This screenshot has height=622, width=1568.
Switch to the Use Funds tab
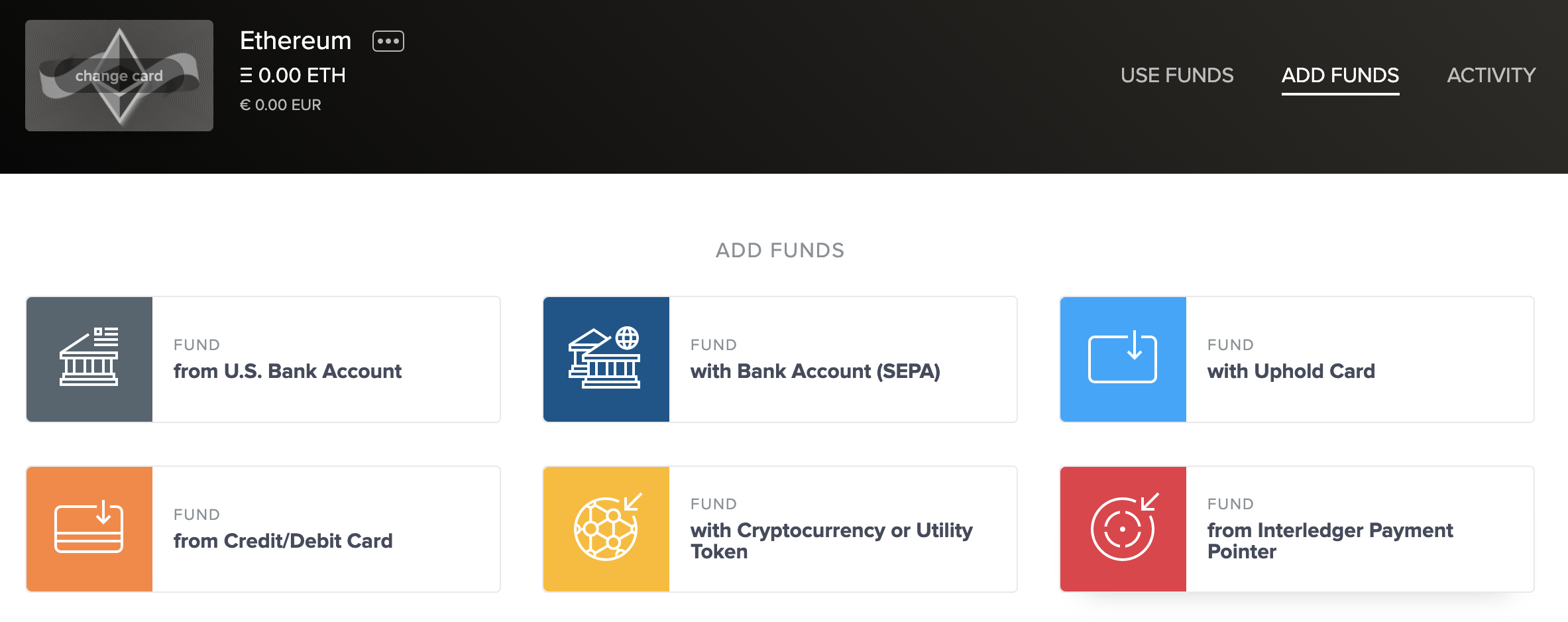1176,76
